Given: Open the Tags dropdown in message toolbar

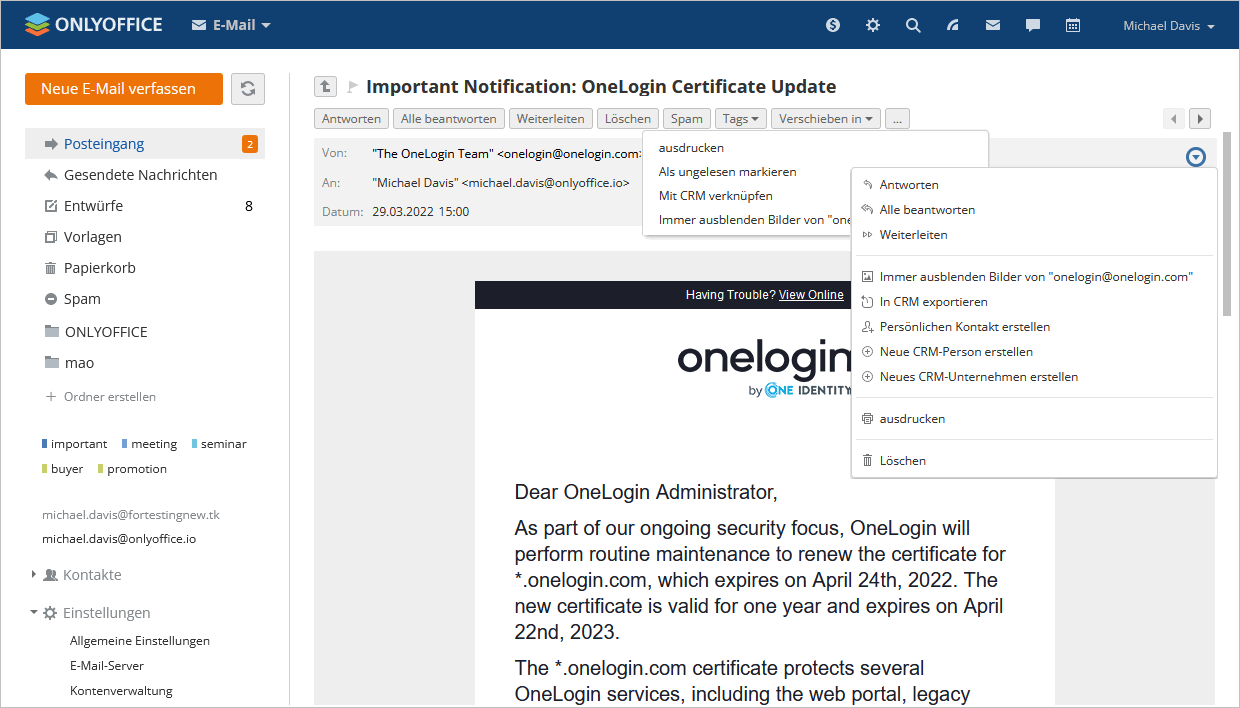Looking at the screenshot, I should click(x=741, y=119).
